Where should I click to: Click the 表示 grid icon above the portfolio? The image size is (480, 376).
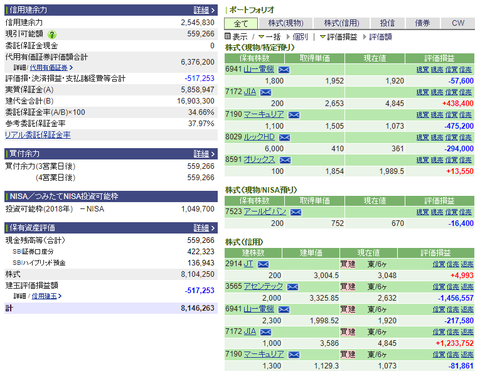coord(228,36)
